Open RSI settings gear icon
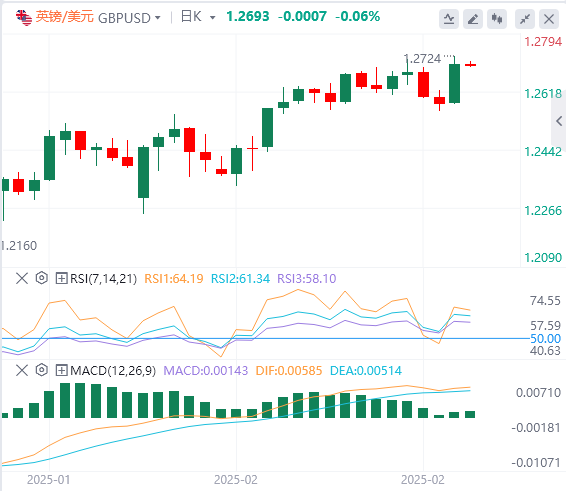Screen dimensions: 566x491 (42, 278)
